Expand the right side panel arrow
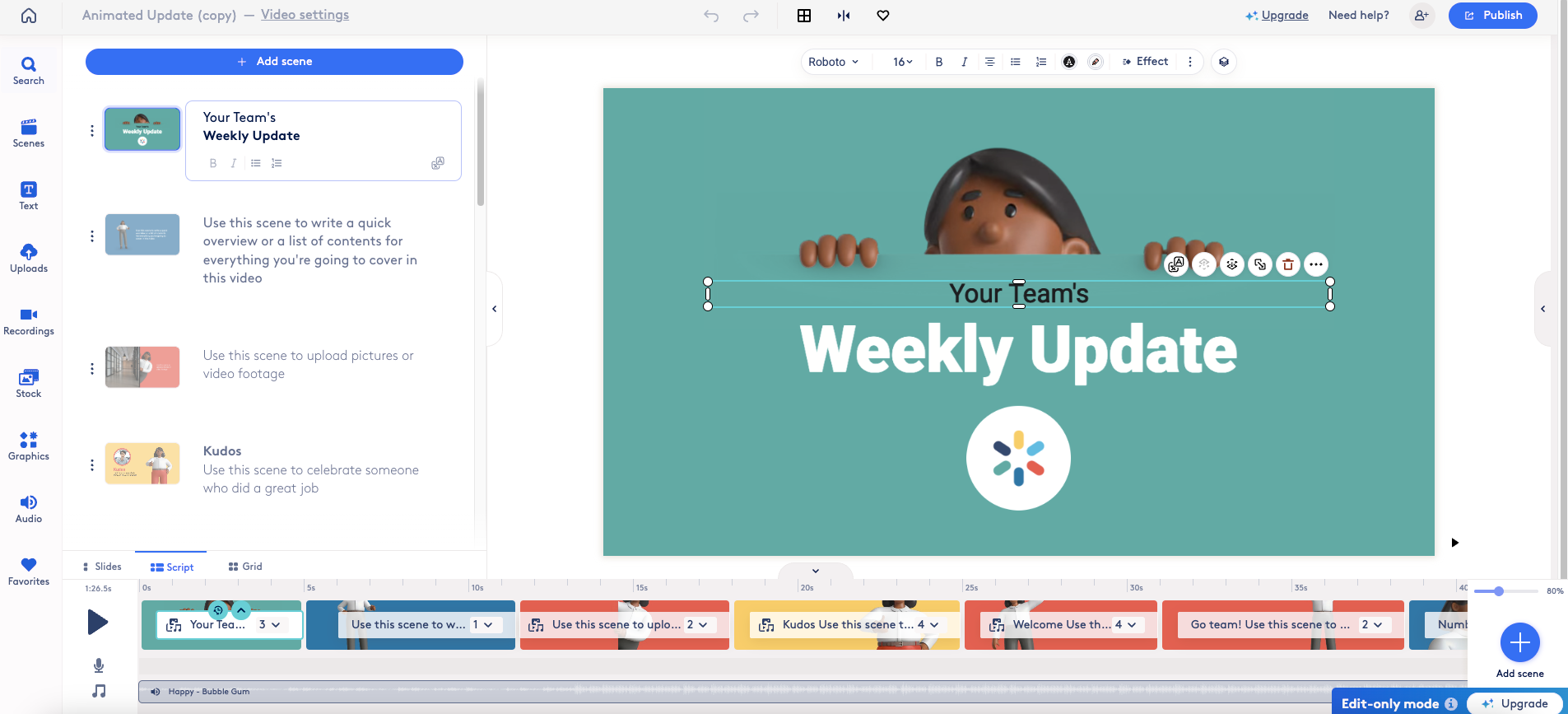 click(1543, 309)
